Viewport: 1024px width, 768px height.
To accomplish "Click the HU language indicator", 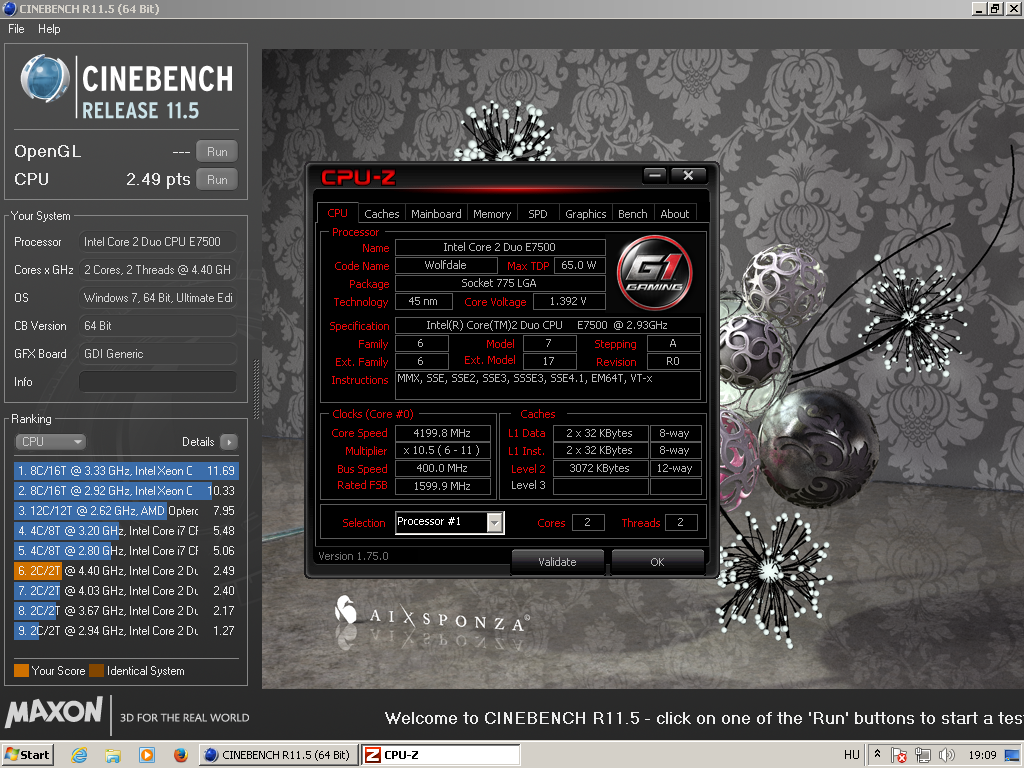I will tap(852, 755).
